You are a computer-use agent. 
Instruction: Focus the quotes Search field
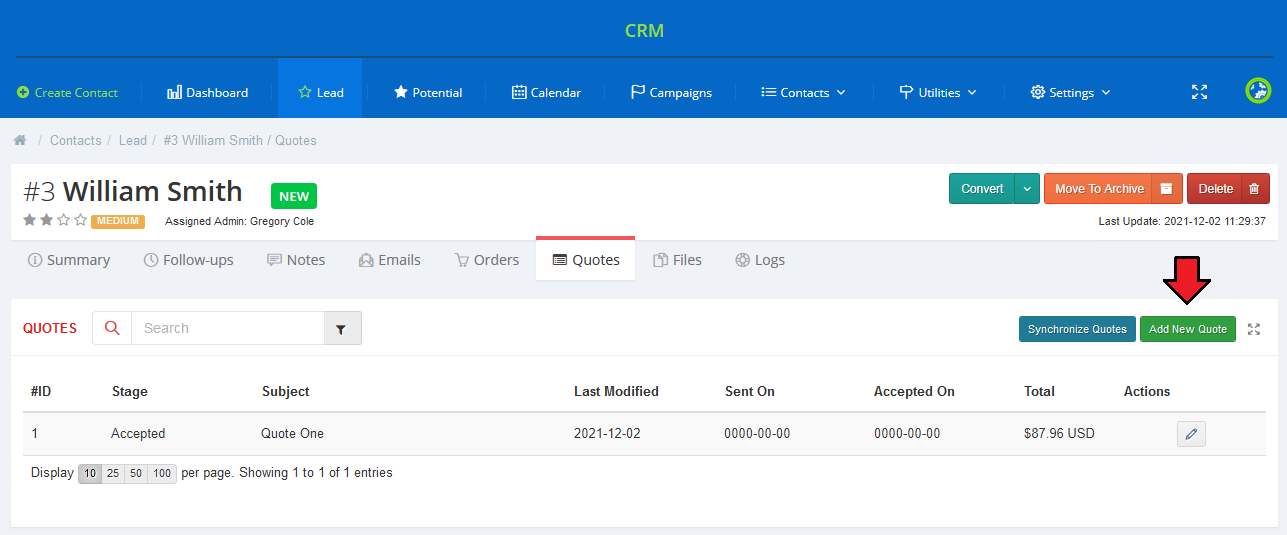tap(228, 328)
